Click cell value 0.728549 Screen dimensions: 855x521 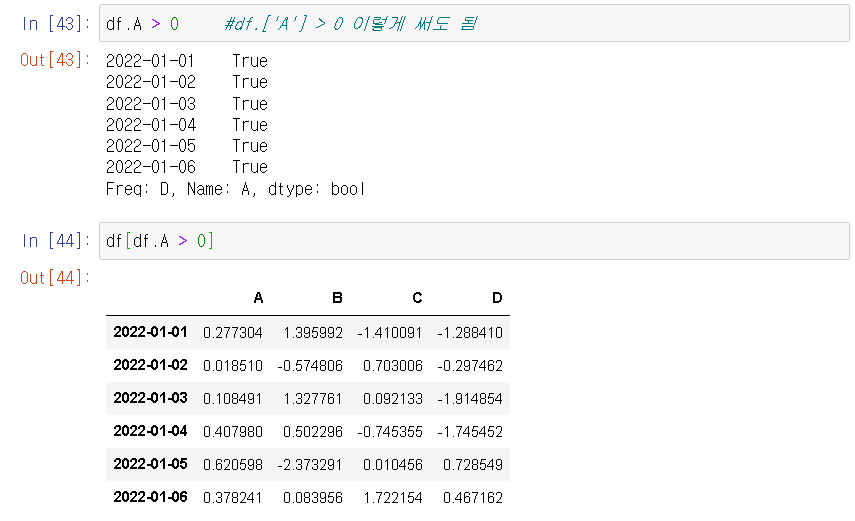[x=473, y=465]
